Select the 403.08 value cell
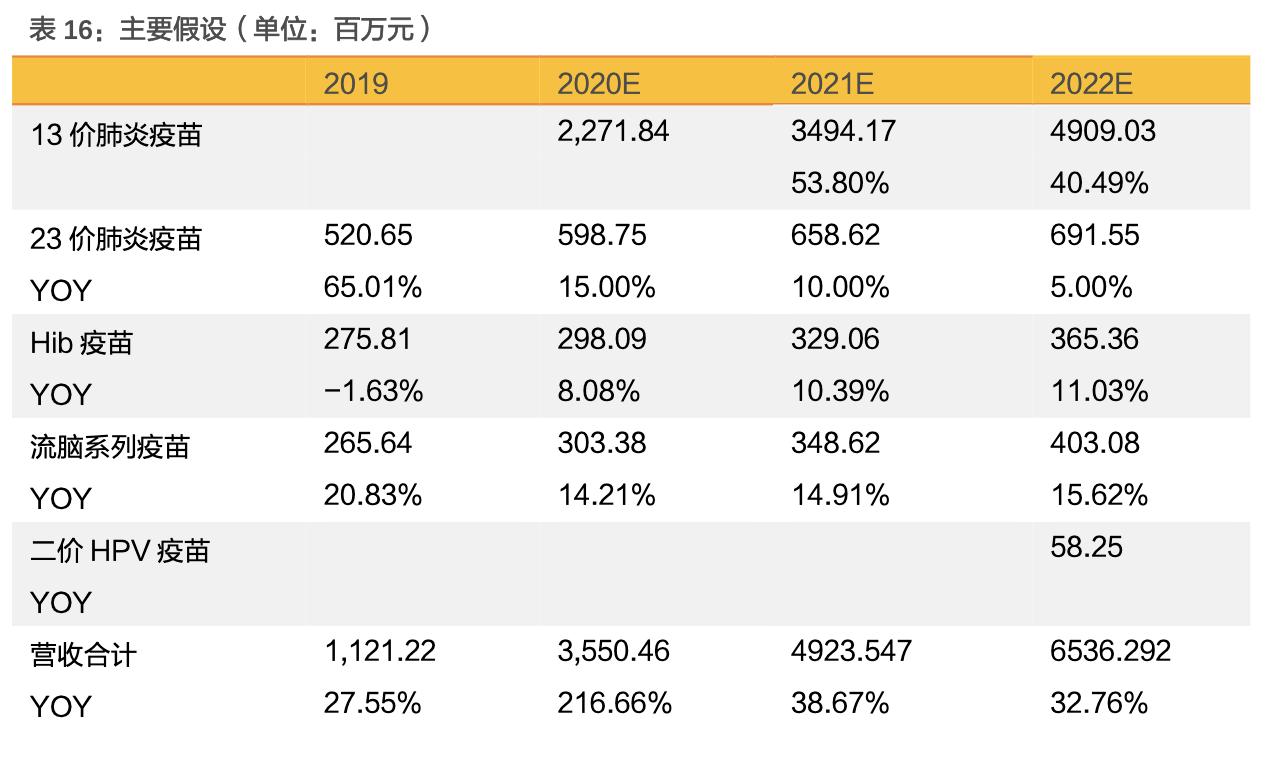Image resolution: width=1268 pixels, height=766 pixels. coord(1094,443)
